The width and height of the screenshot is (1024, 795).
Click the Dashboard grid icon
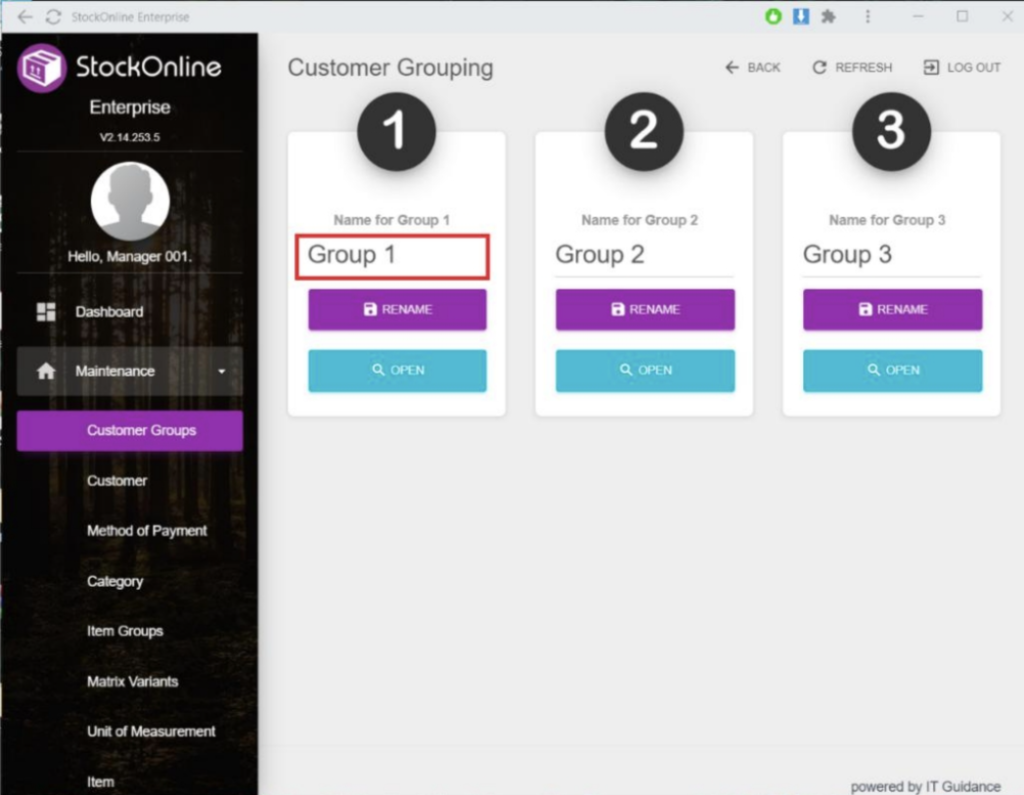coord(46,312)
